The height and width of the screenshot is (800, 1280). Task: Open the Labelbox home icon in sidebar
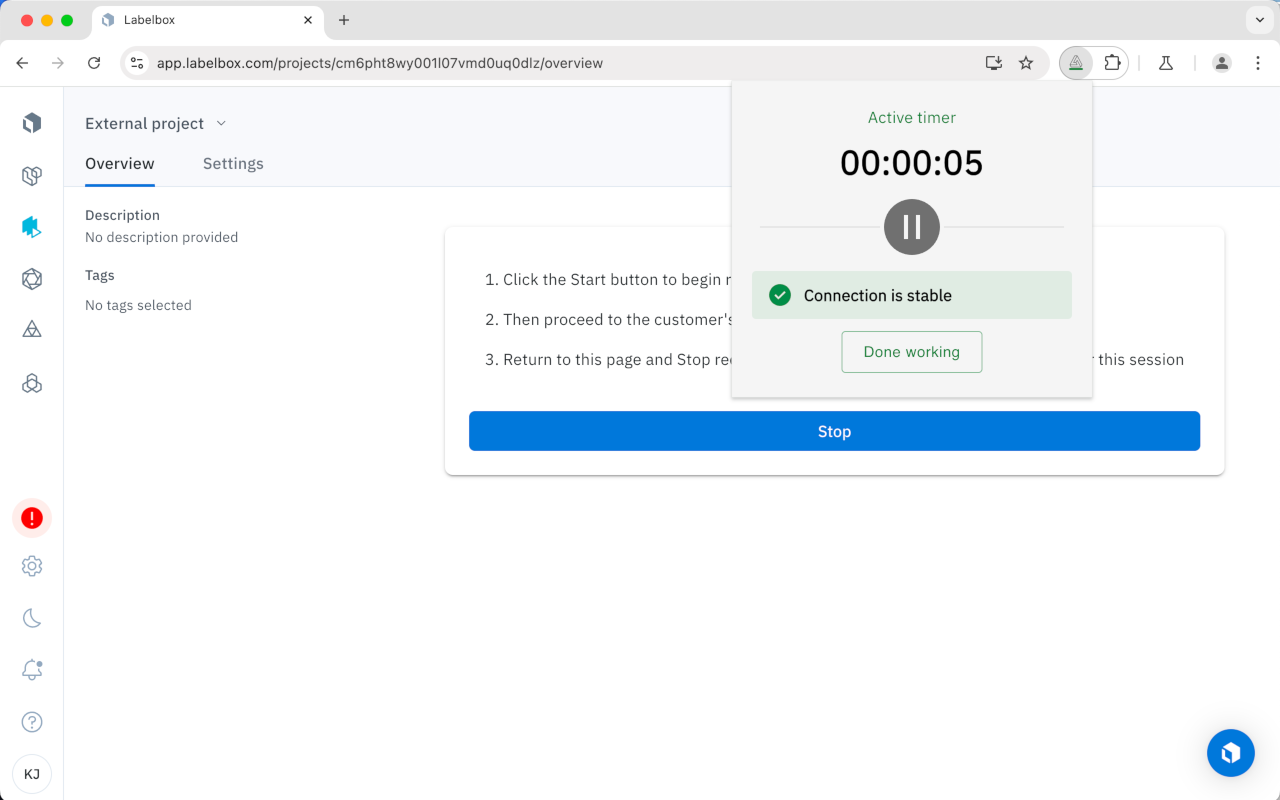(x=31, y=122)
